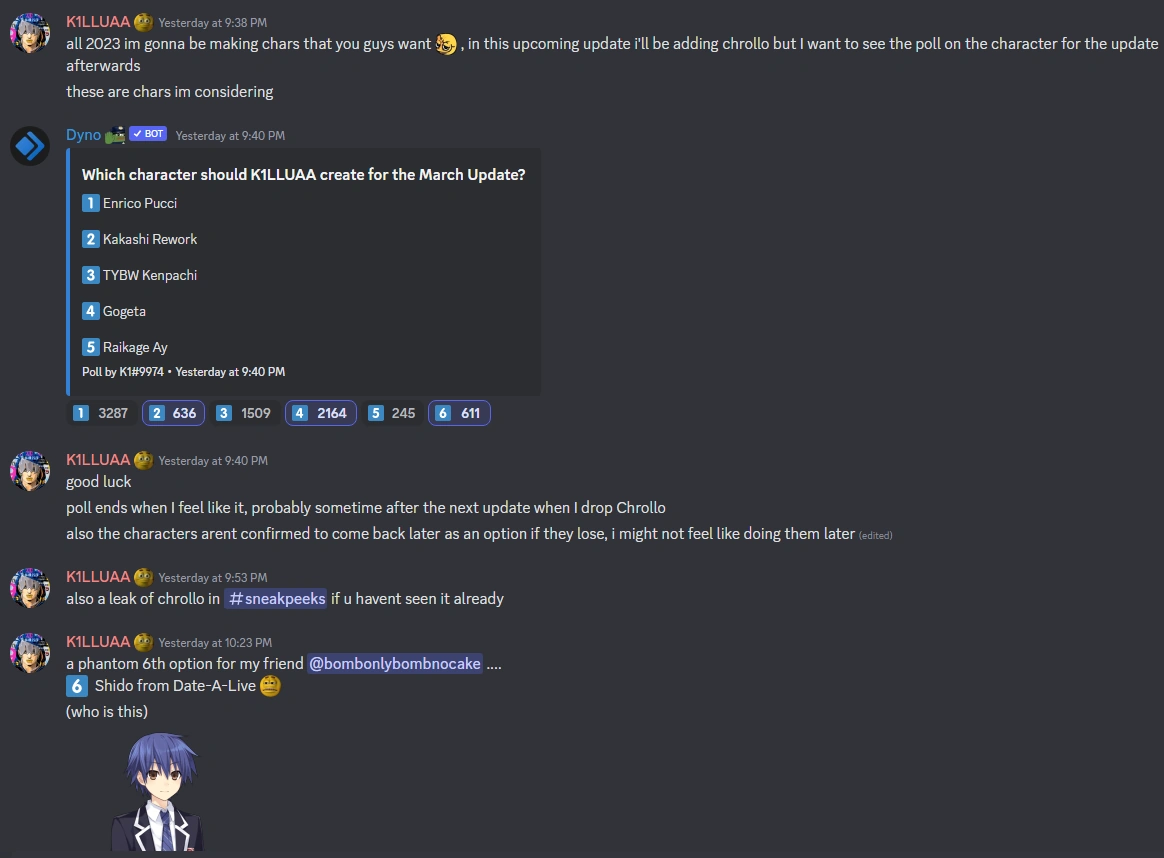The height and width of the screenshot is (858, 1164).
Task: Open K1LLUAA's avatar on the first message
Action: 30,33
